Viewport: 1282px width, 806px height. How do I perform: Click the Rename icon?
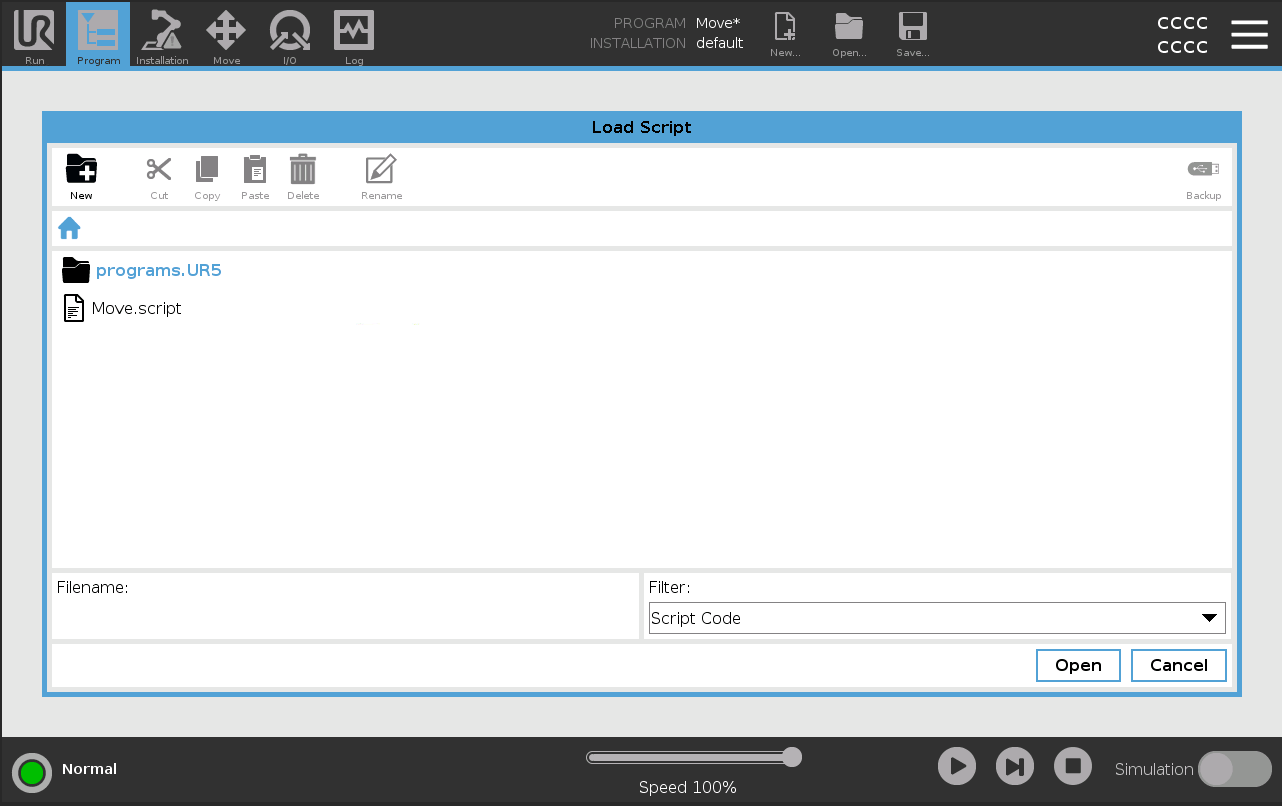(x=381, y=178)
